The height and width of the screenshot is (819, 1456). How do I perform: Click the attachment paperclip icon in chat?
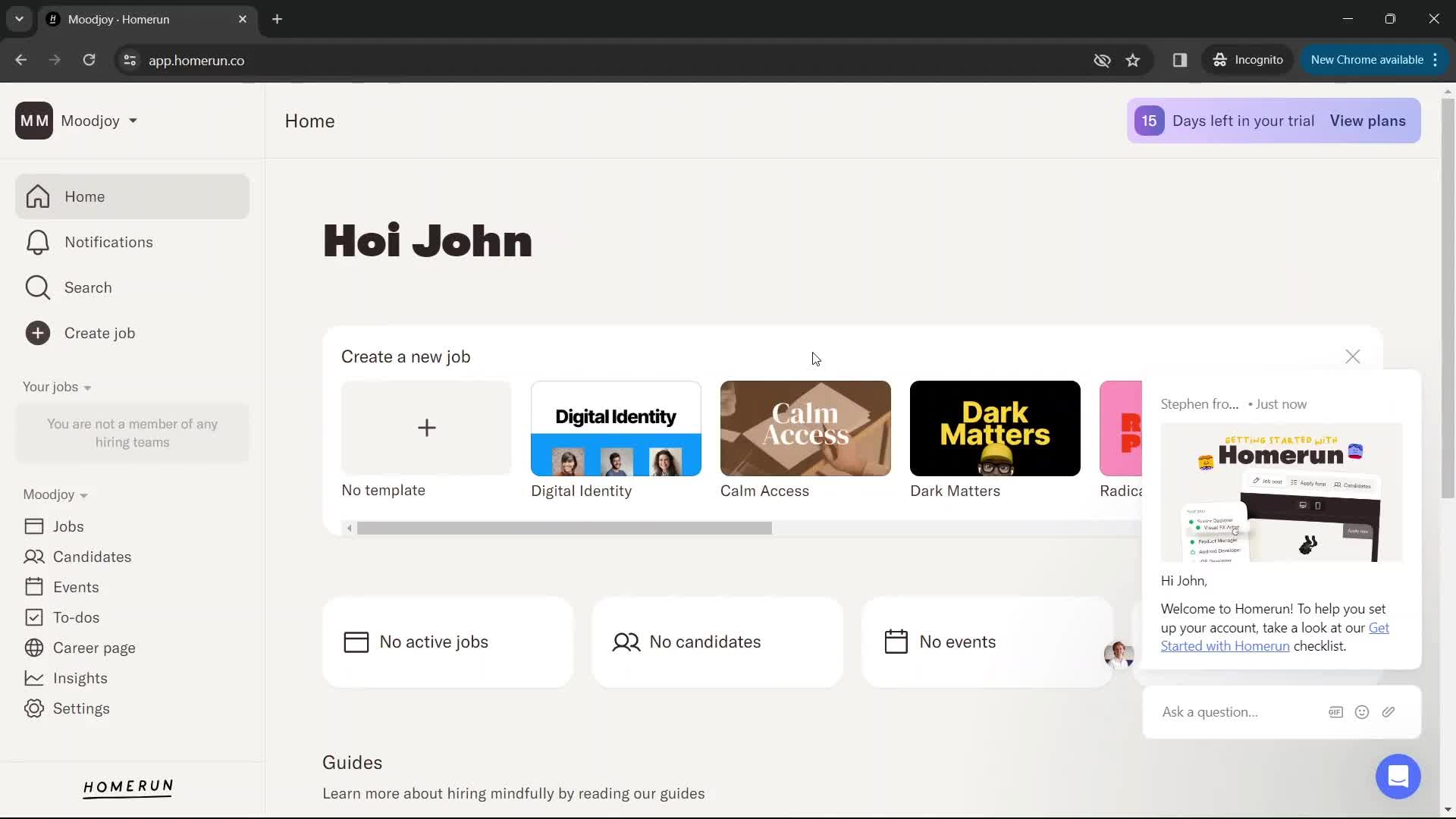coord(1389,712)
